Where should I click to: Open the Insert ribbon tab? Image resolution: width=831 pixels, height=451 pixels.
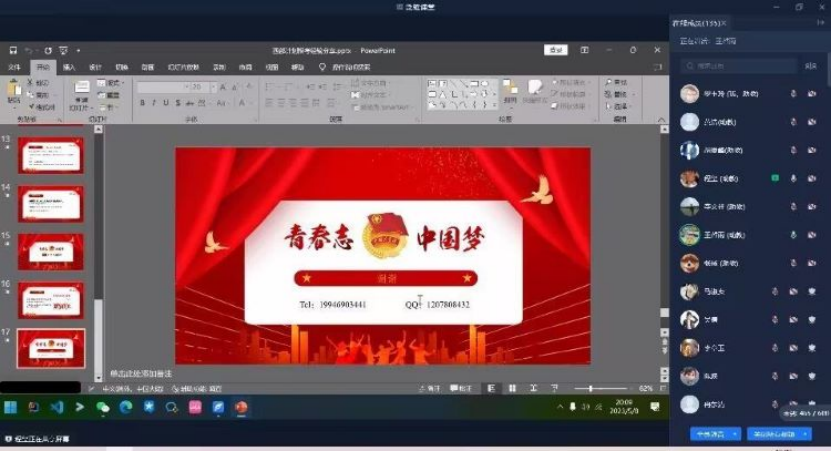(69, 67)
